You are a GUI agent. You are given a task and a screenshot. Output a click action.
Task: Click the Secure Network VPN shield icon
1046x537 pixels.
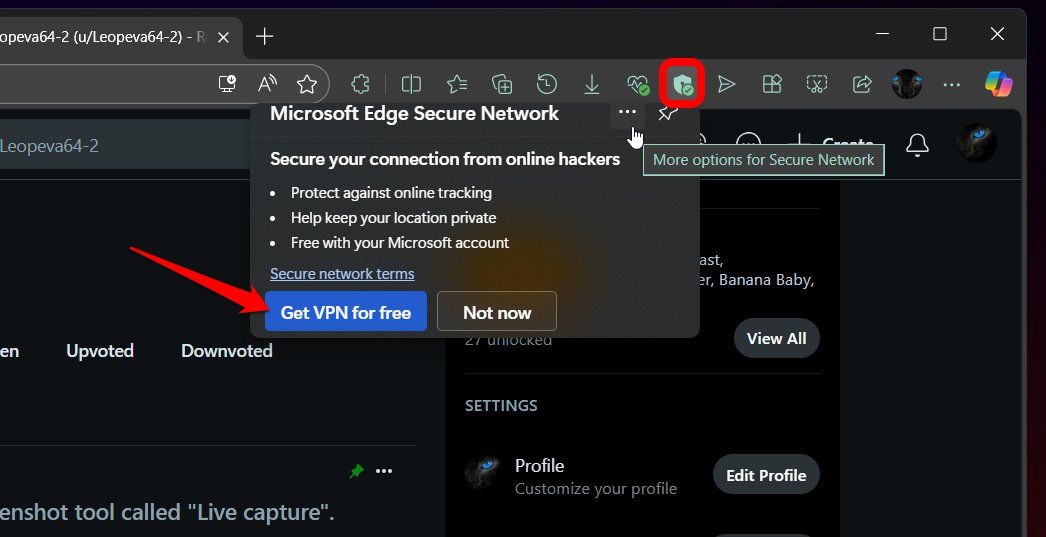683,84
